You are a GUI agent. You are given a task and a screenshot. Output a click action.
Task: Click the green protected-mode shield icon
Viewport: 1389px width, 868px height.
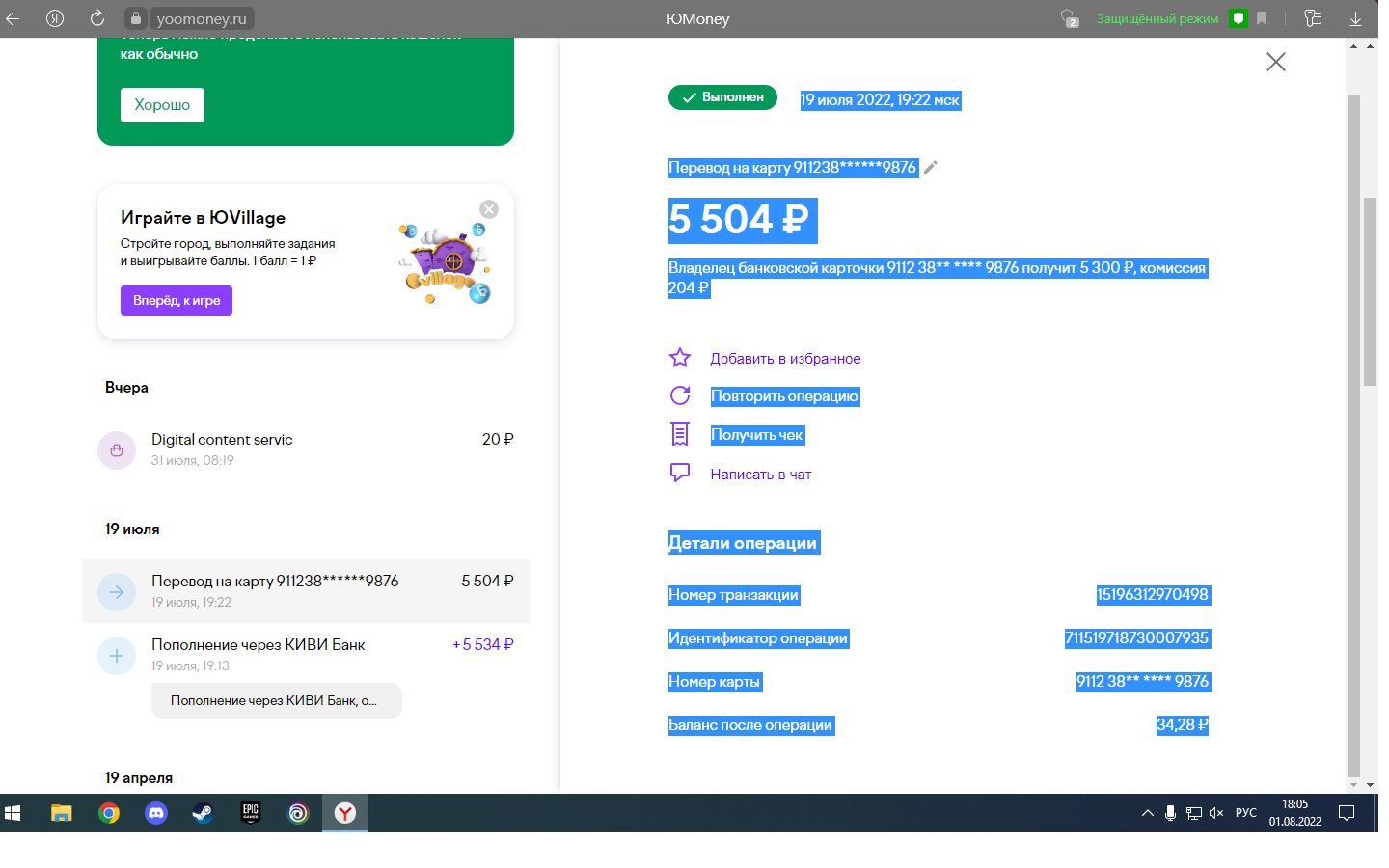pyautogui.click(x=1239, y=18)
